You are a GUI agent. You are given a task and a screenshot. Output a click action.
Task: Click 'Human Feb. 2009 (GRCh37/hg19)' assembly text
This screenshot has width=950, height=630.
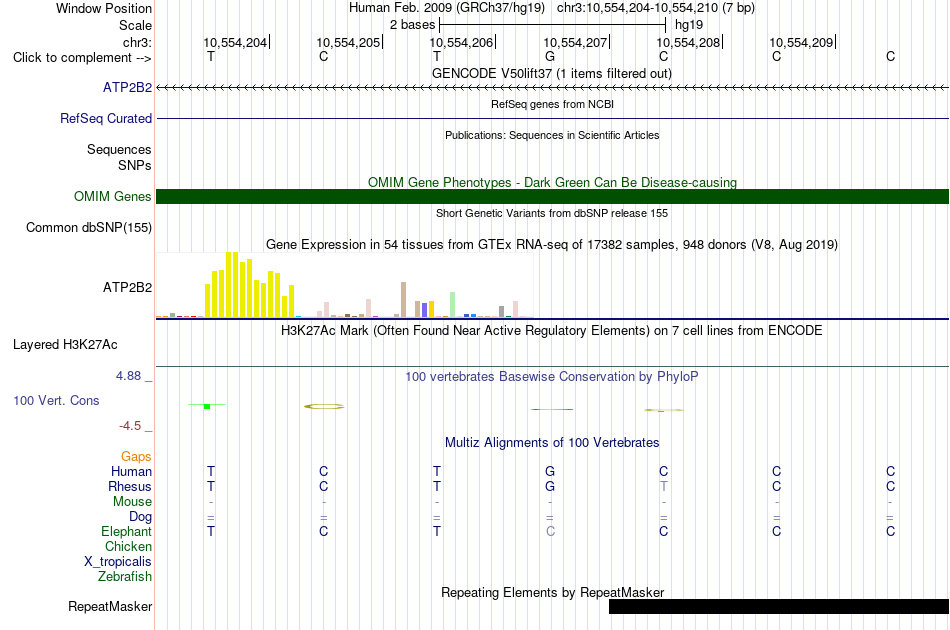click(x=447, y=8)
